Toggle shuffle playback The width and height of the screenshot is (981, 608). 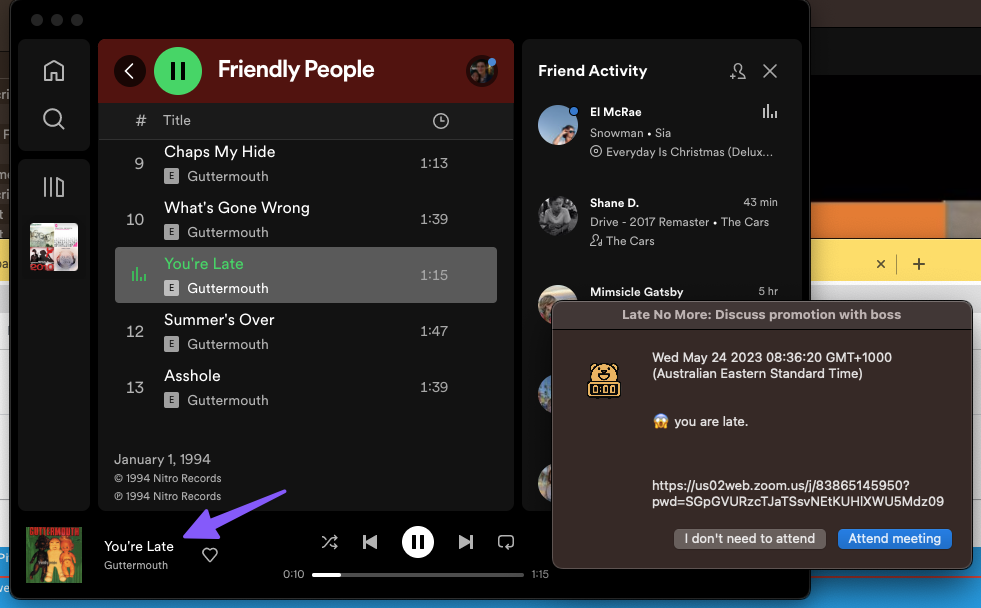pos(330,542)
